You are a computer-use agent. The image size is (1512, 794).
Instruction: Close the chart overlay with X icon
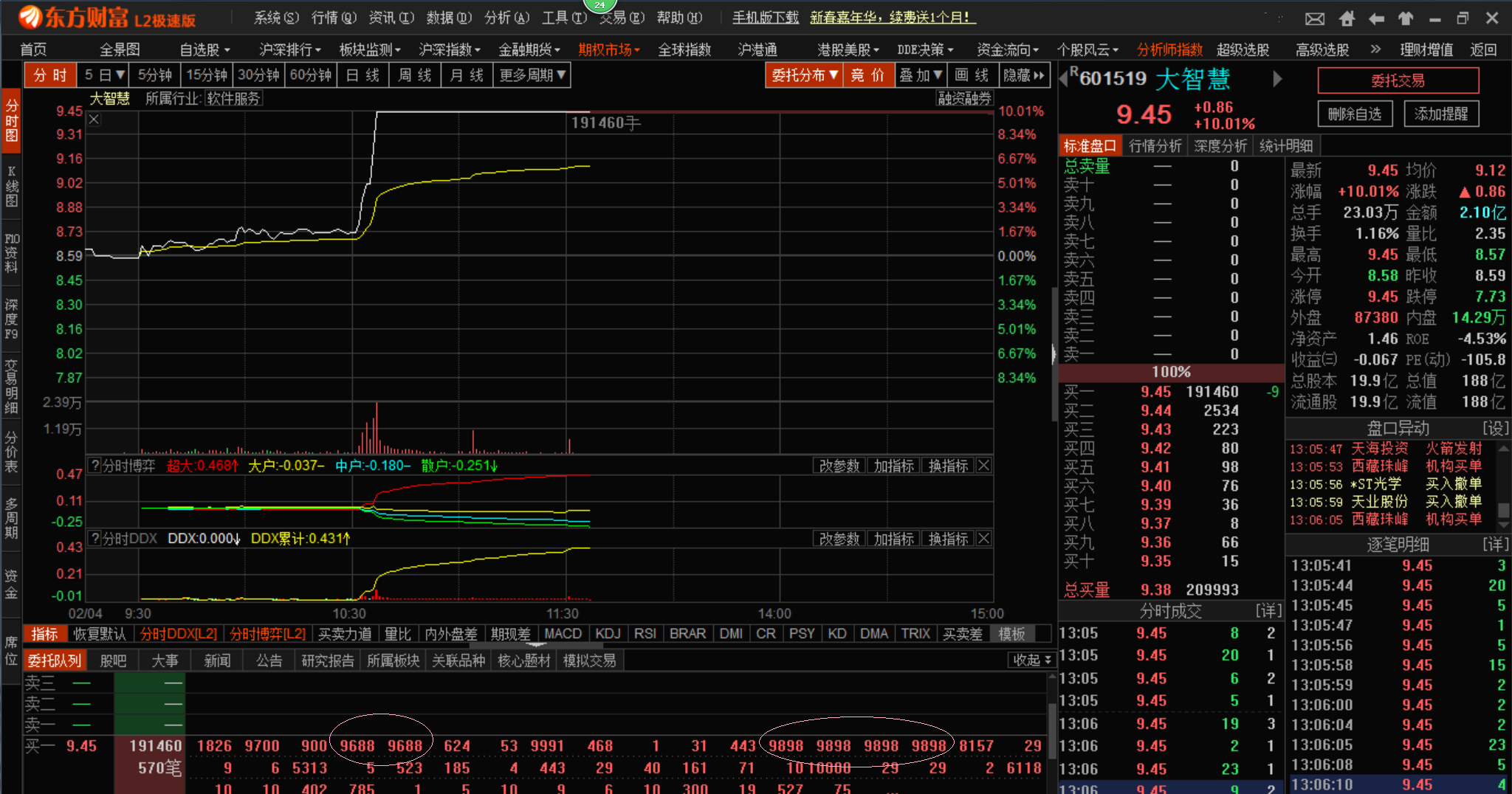pyautogui.click(x=94, y=119)
